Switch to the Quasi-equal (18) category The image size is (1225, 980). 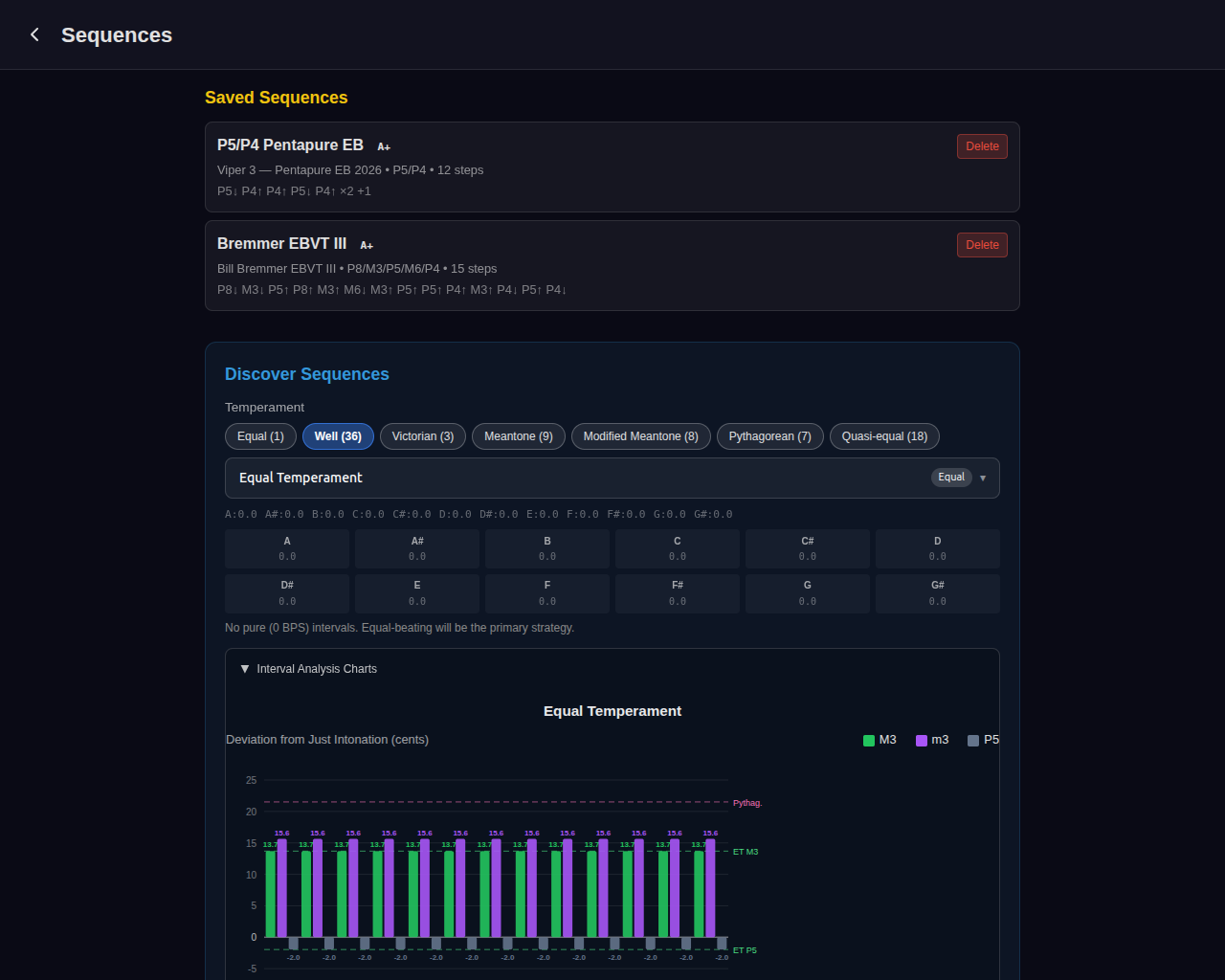[884, 435]
